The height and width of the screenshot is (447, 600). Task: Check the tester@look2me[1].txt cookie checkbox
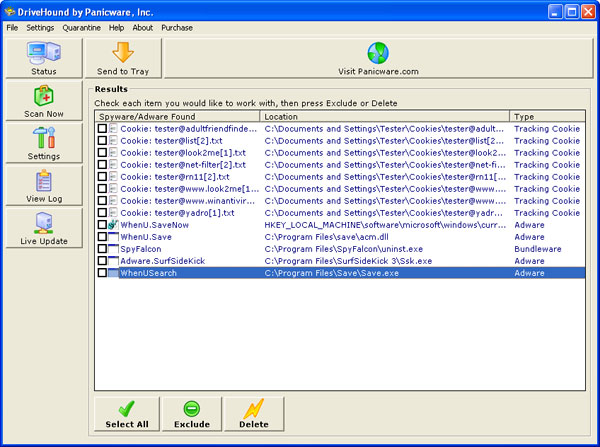pos(102,153)
